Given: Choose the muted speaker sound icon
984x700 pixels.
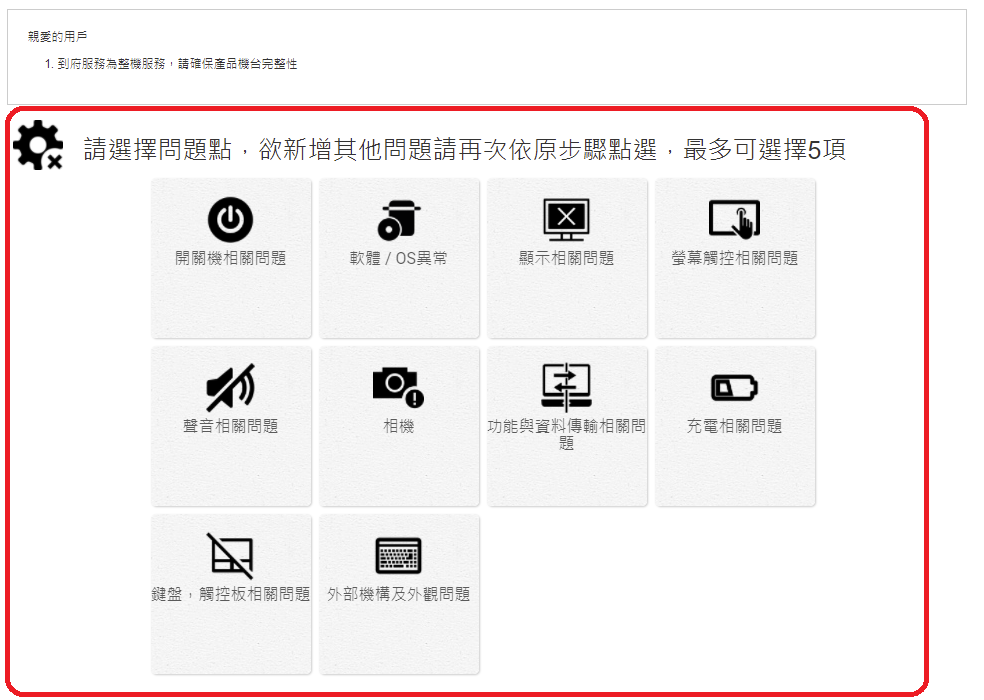Looking at the screenshot, I should pos(230,387).
